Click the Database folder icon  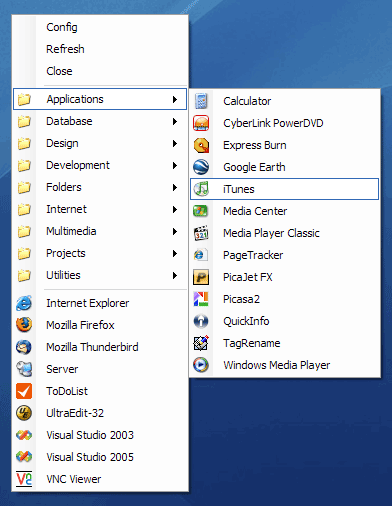24,121
